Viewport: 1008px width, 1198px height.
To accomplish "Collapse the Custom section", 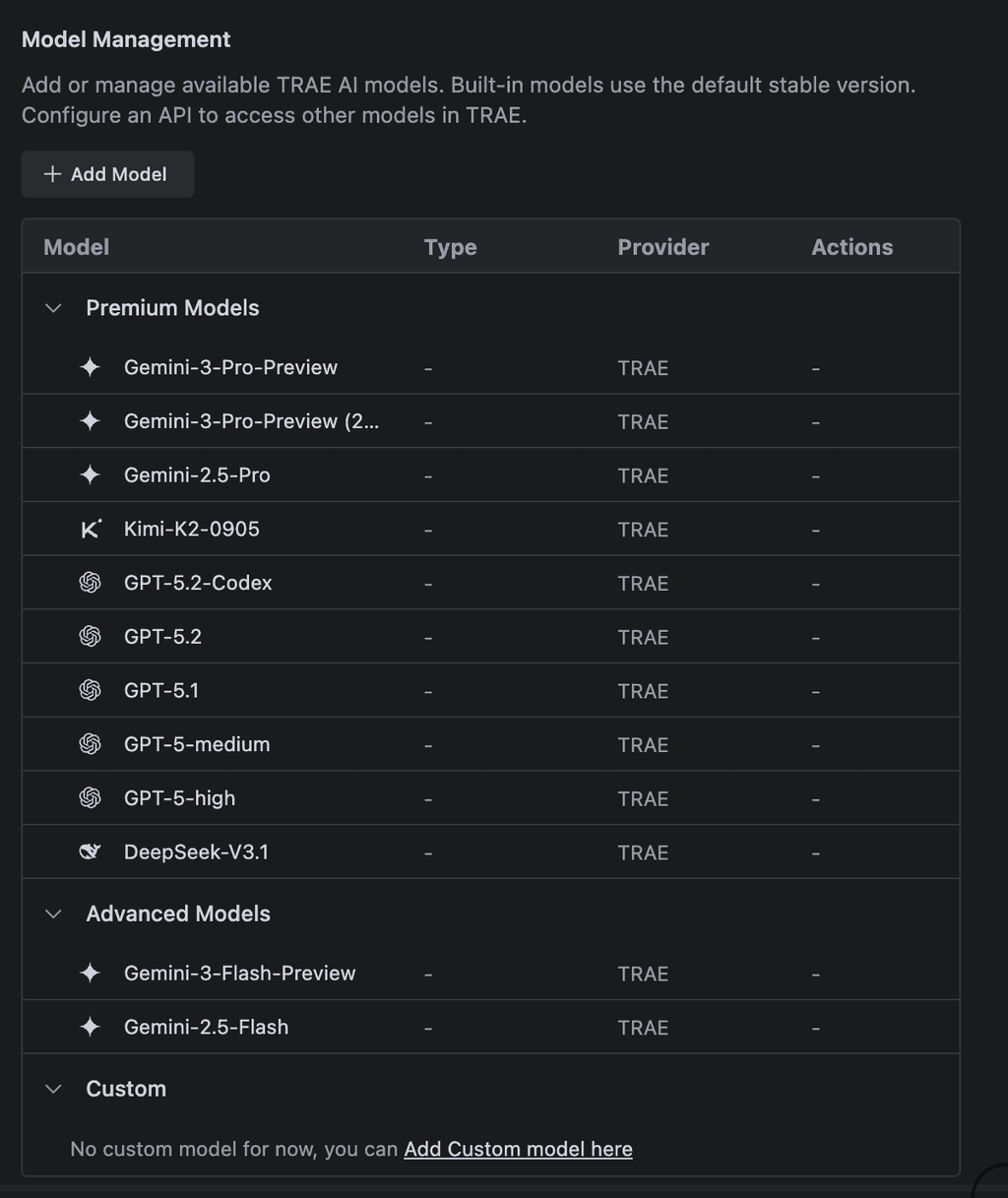I will pyautogui.click(x=53, y=1089).
